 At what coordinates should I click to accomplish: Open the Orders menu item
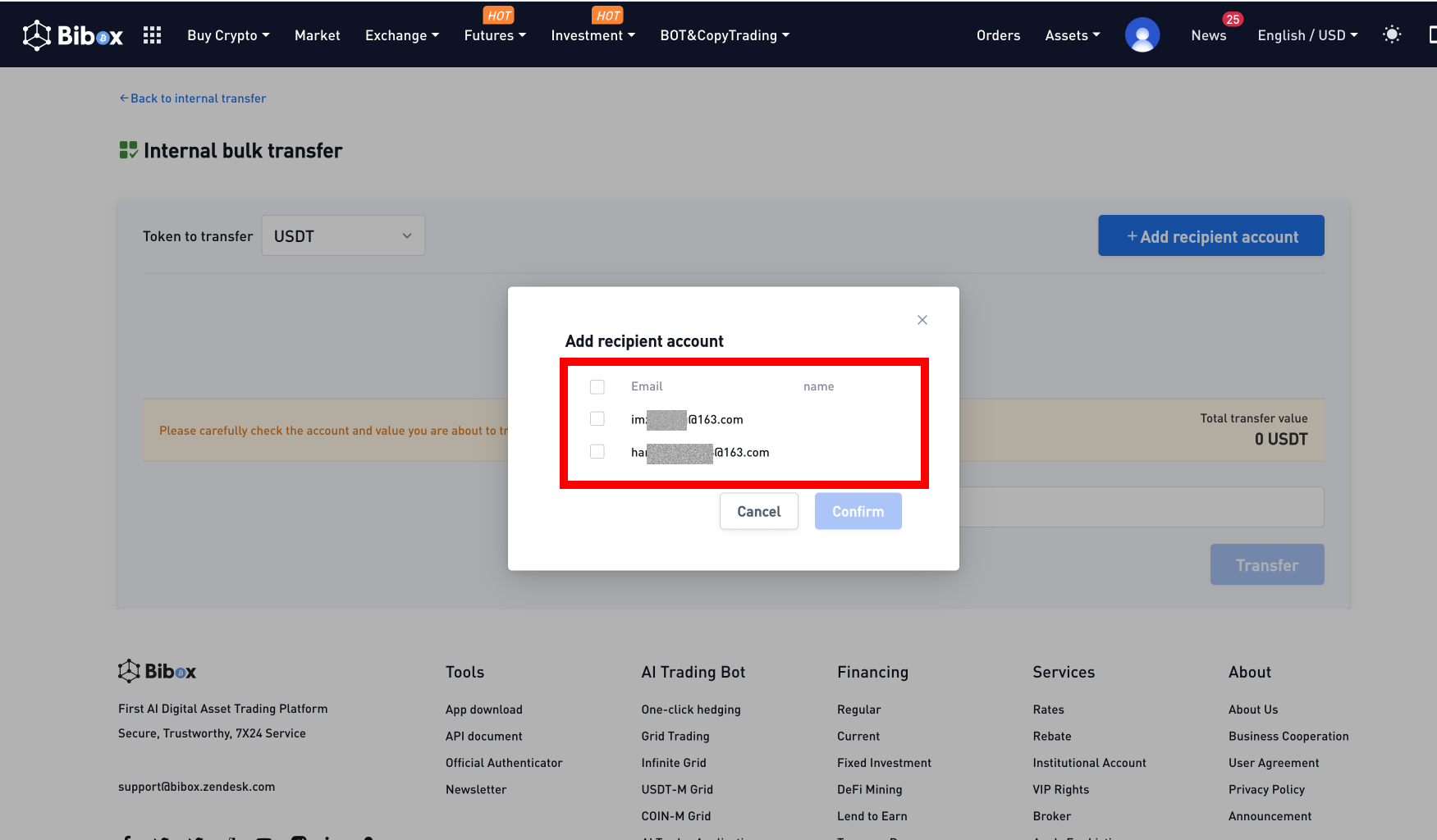coord(998,35)
